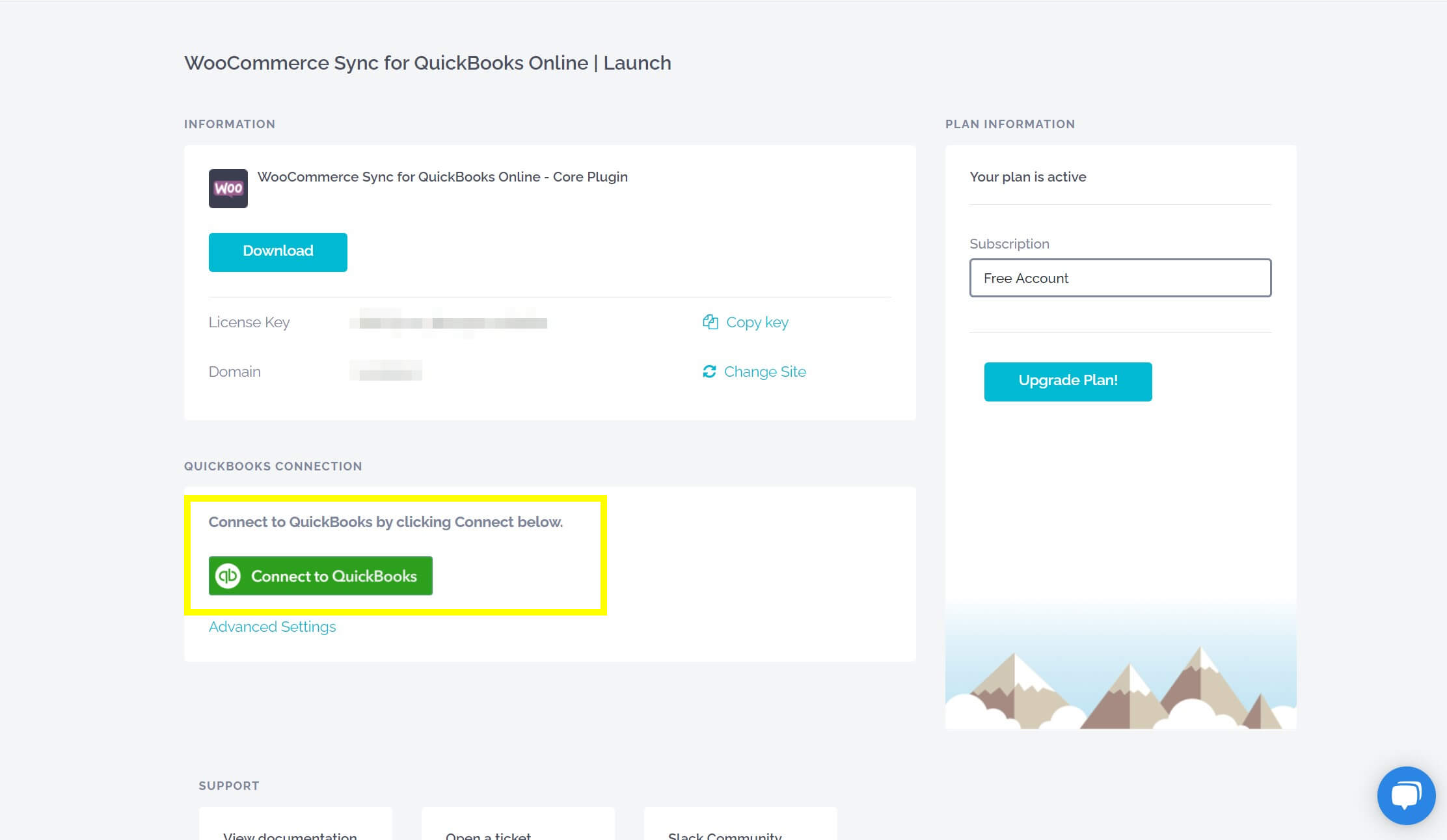Click the Woo lettering inside the plugin badge
This screenshot has width=1447, height=840.
(228, 189)
